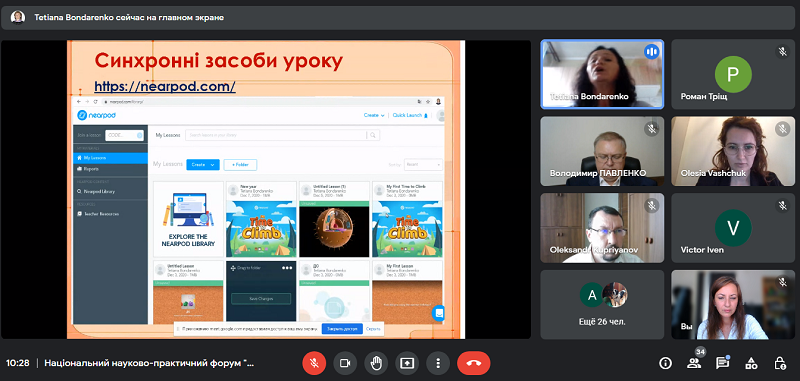Select the Victor Iven participant tile
Image resolution: width=800 pixels, height=381 pixels.
point(733,227)
